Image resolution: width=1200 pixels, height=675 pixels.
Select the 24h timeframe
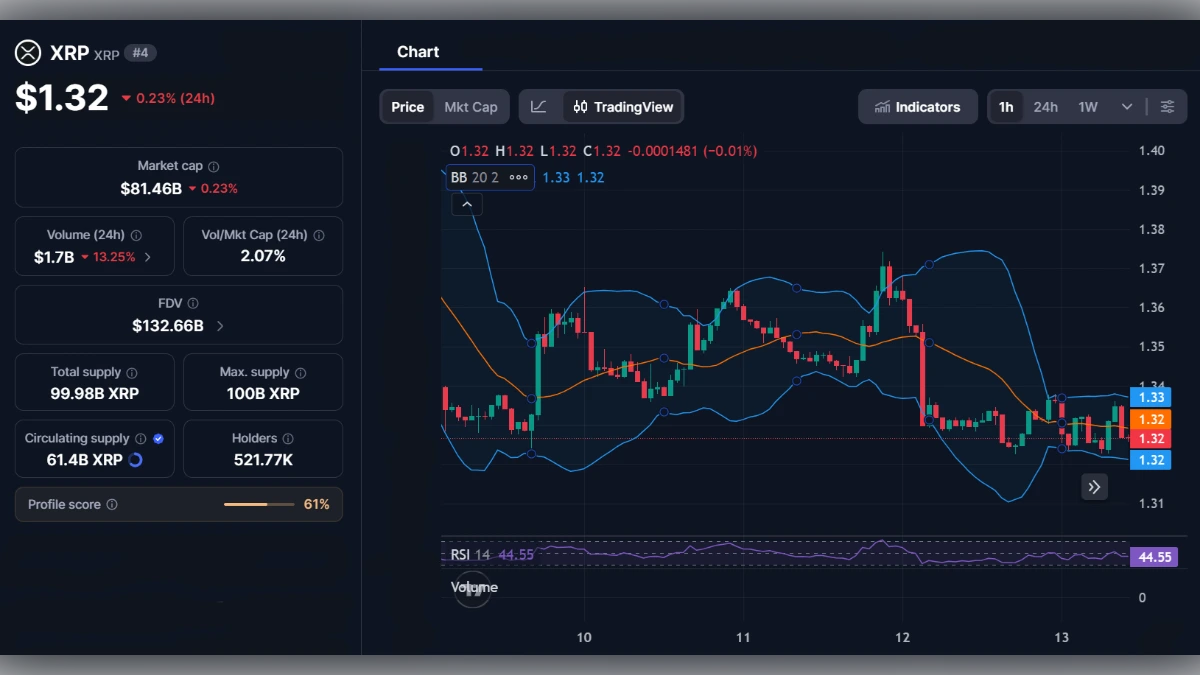[x=1046, y=106]
